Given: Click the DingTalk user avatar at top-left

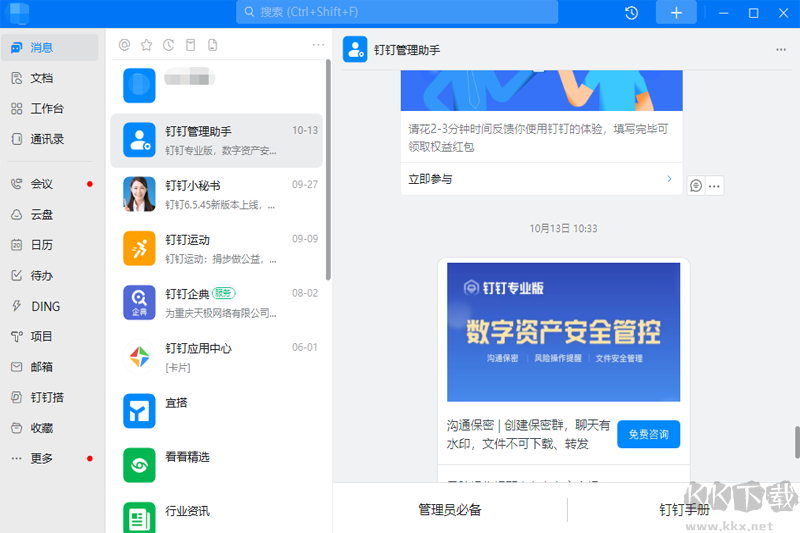Looking at the screenshot, I should pos(19,13).
